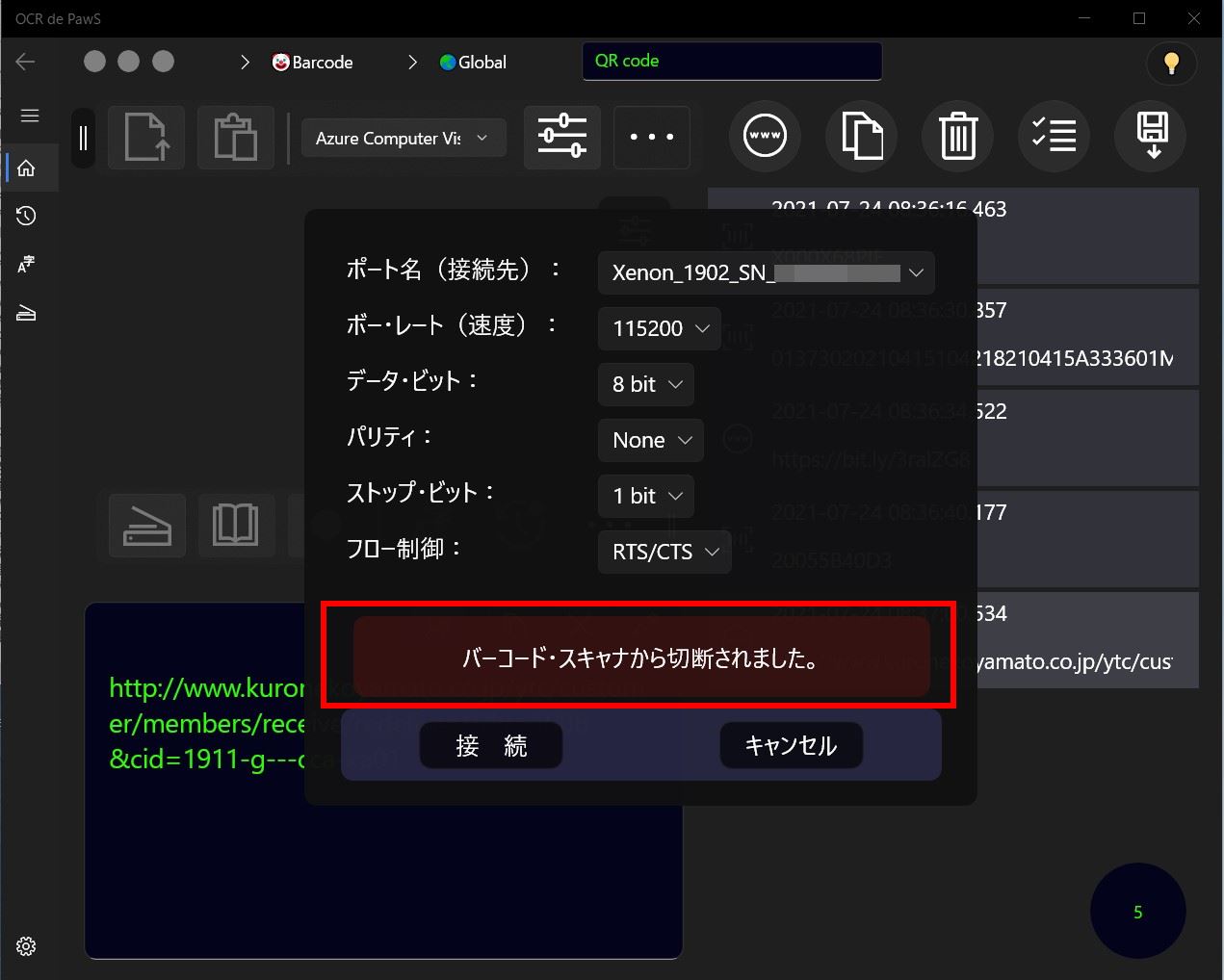Open the baud rate 115200 dropdown
The height and width of the screenshot is (980, 1224).
point(660,328)
